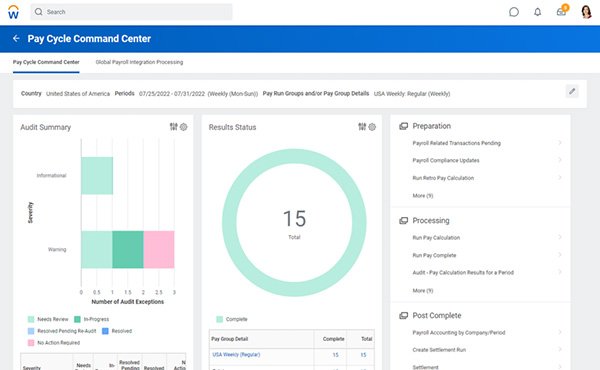
Task: Click the Preparation section icon
Action: click(x=403, y=126)
